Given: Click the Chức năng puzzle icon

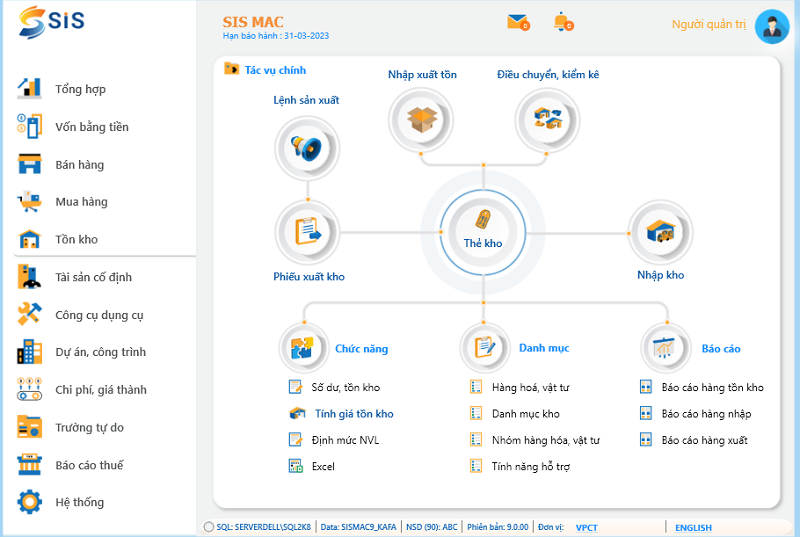Looking at the screenshot, I should (x=304, y=348).
